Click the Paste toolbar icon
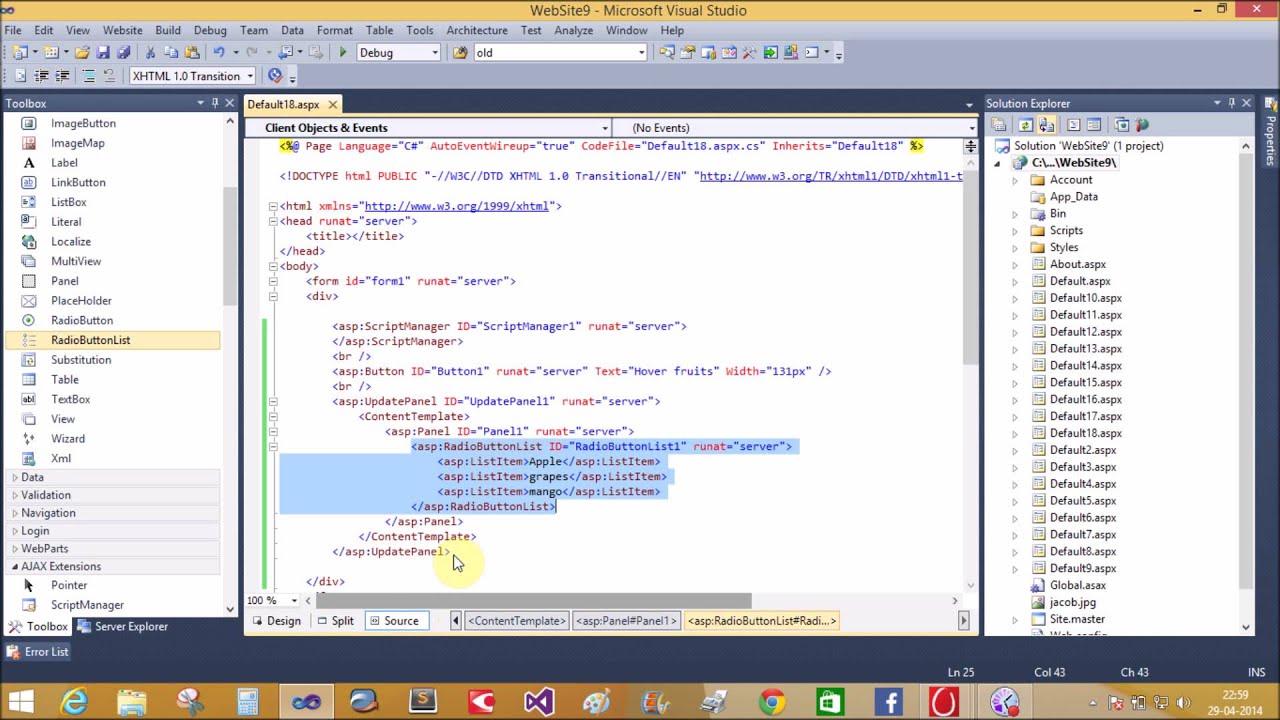Screen dimensions: 1280x720 click(192, 52)
